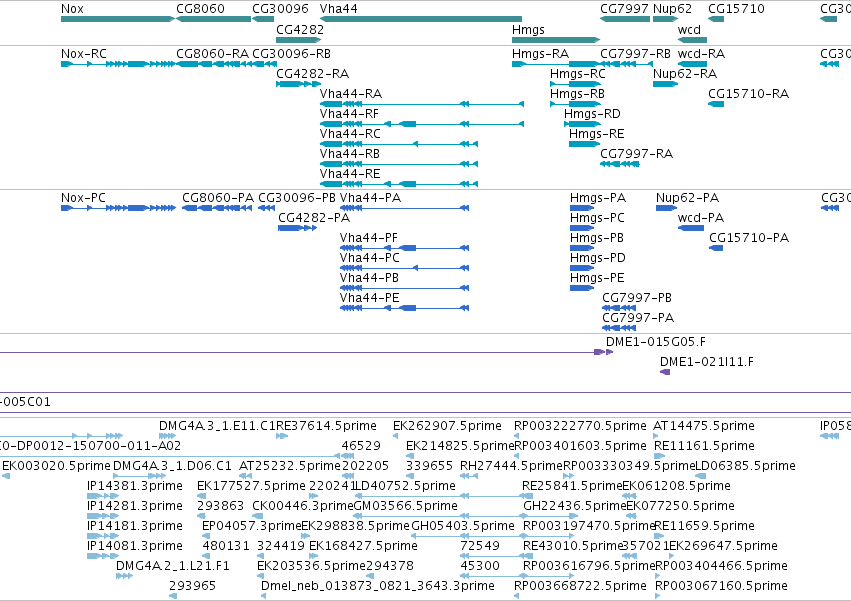Select the DME1-015G05.F feature label
The width and height of the screenshot is (851, 601).
(x=656, y=341)
